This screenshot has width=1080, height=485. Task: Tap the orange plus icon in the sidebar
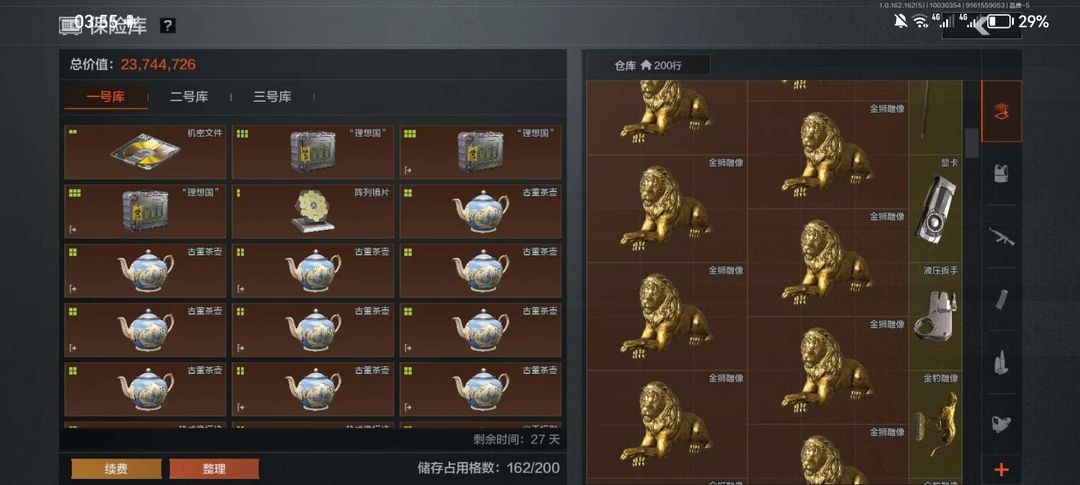click(x=1001, y=470)
